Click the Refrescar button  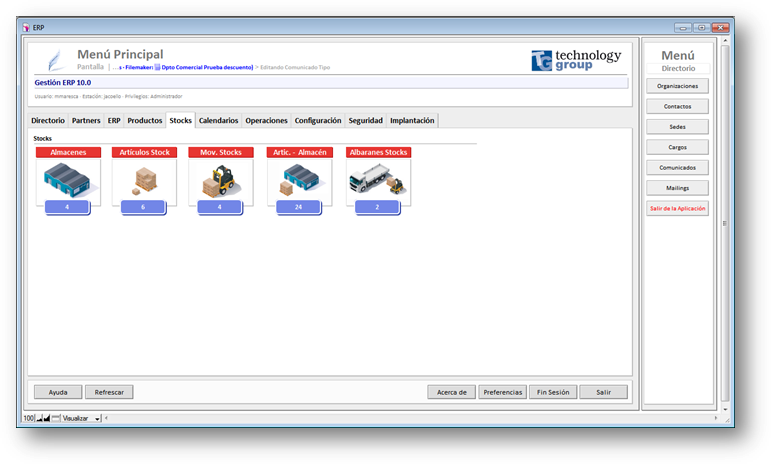point(109,392)
